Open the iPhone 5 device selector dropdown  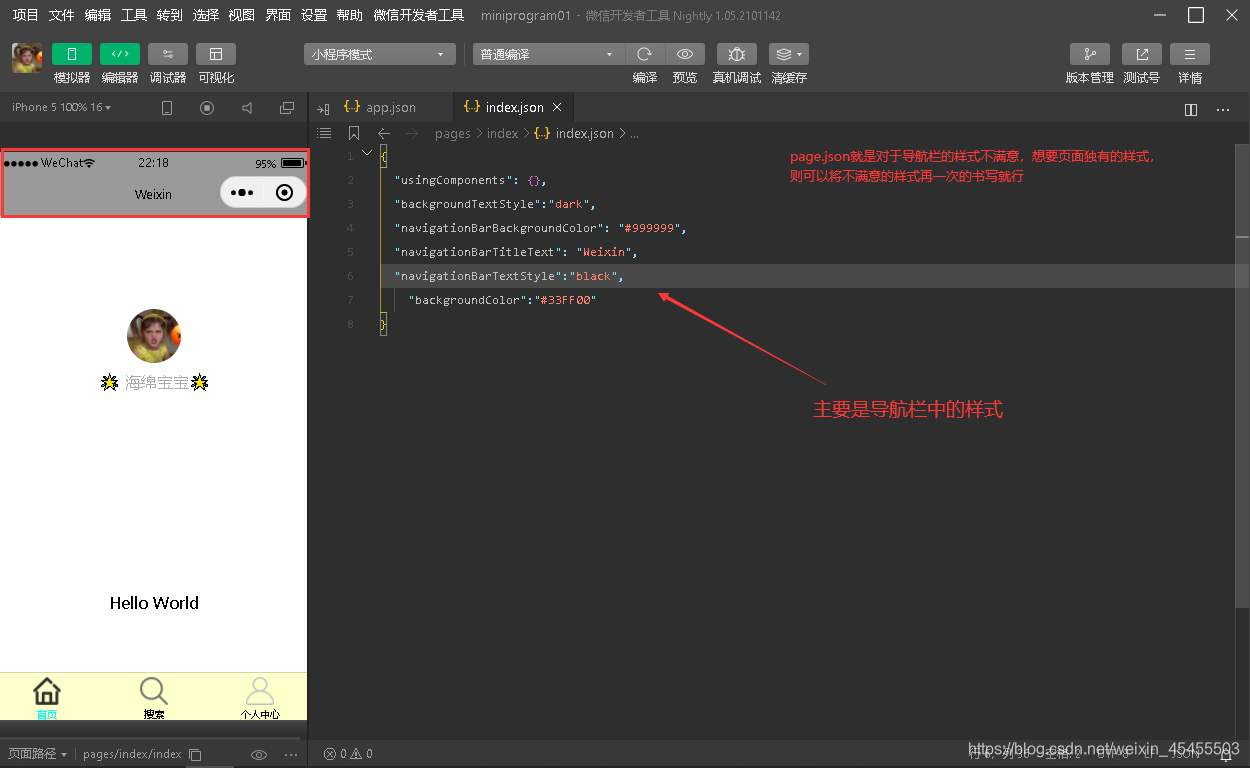(x=61, y=107)
